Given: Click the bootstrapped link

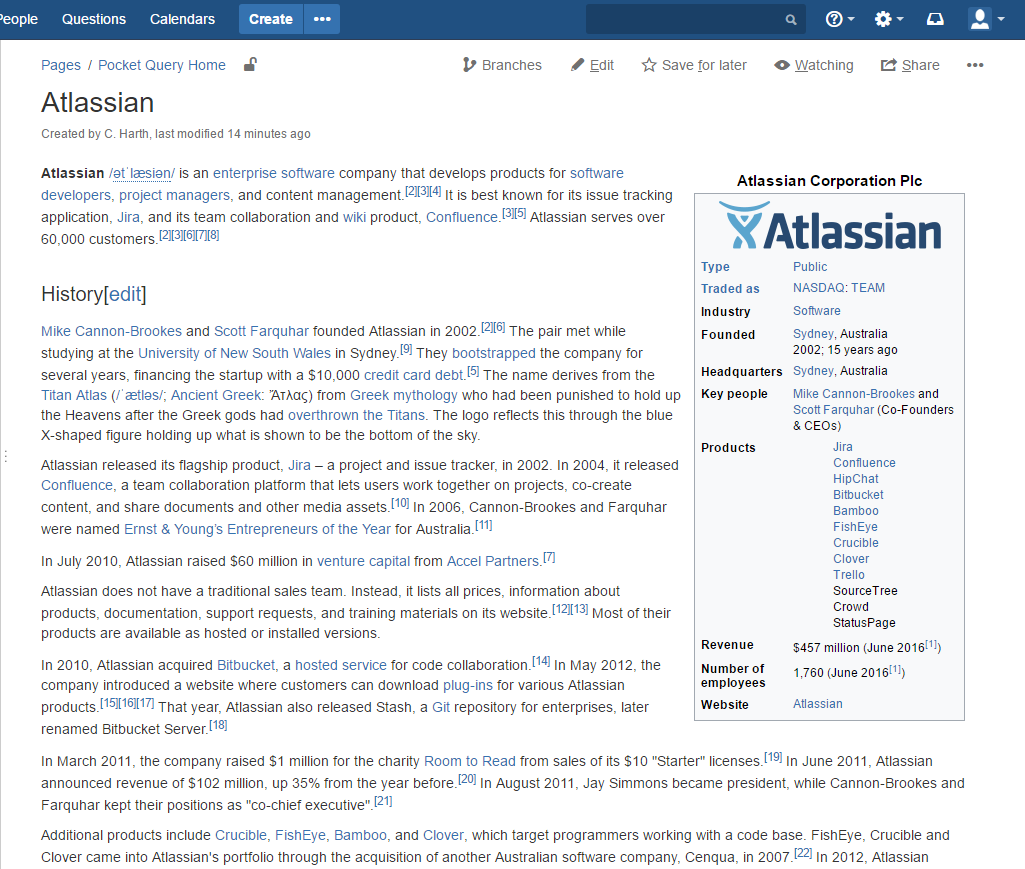Looking at the screenshot, I should (494, 353).
